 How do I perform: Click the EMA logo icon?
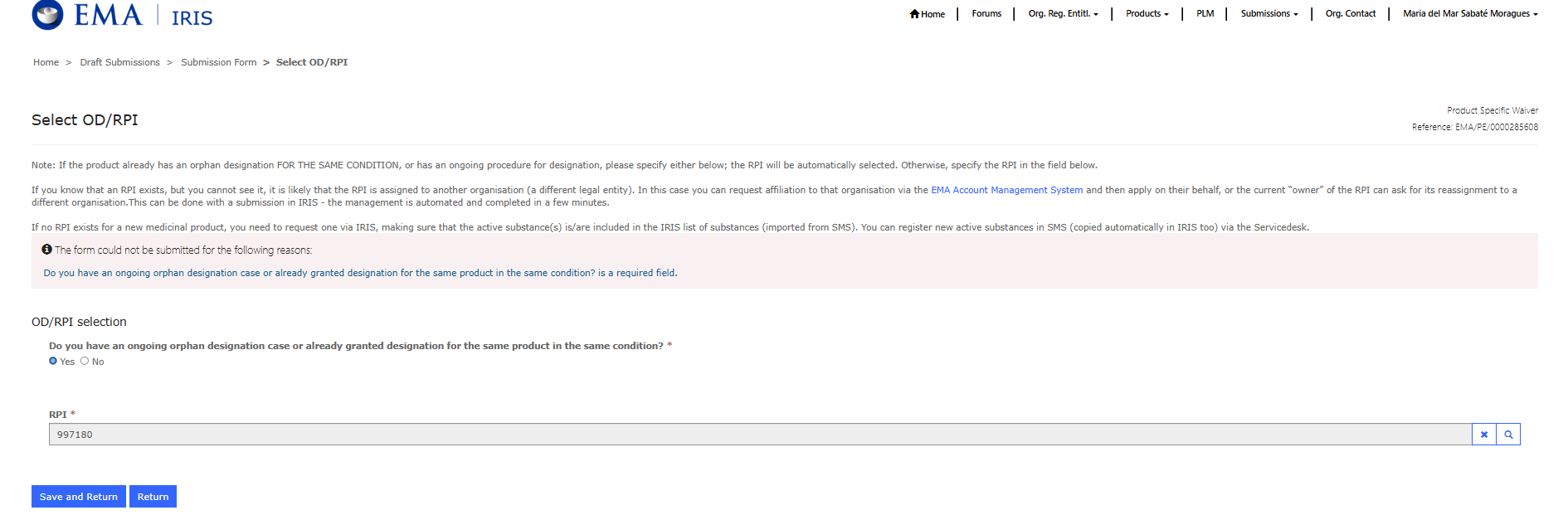point(47,14)
